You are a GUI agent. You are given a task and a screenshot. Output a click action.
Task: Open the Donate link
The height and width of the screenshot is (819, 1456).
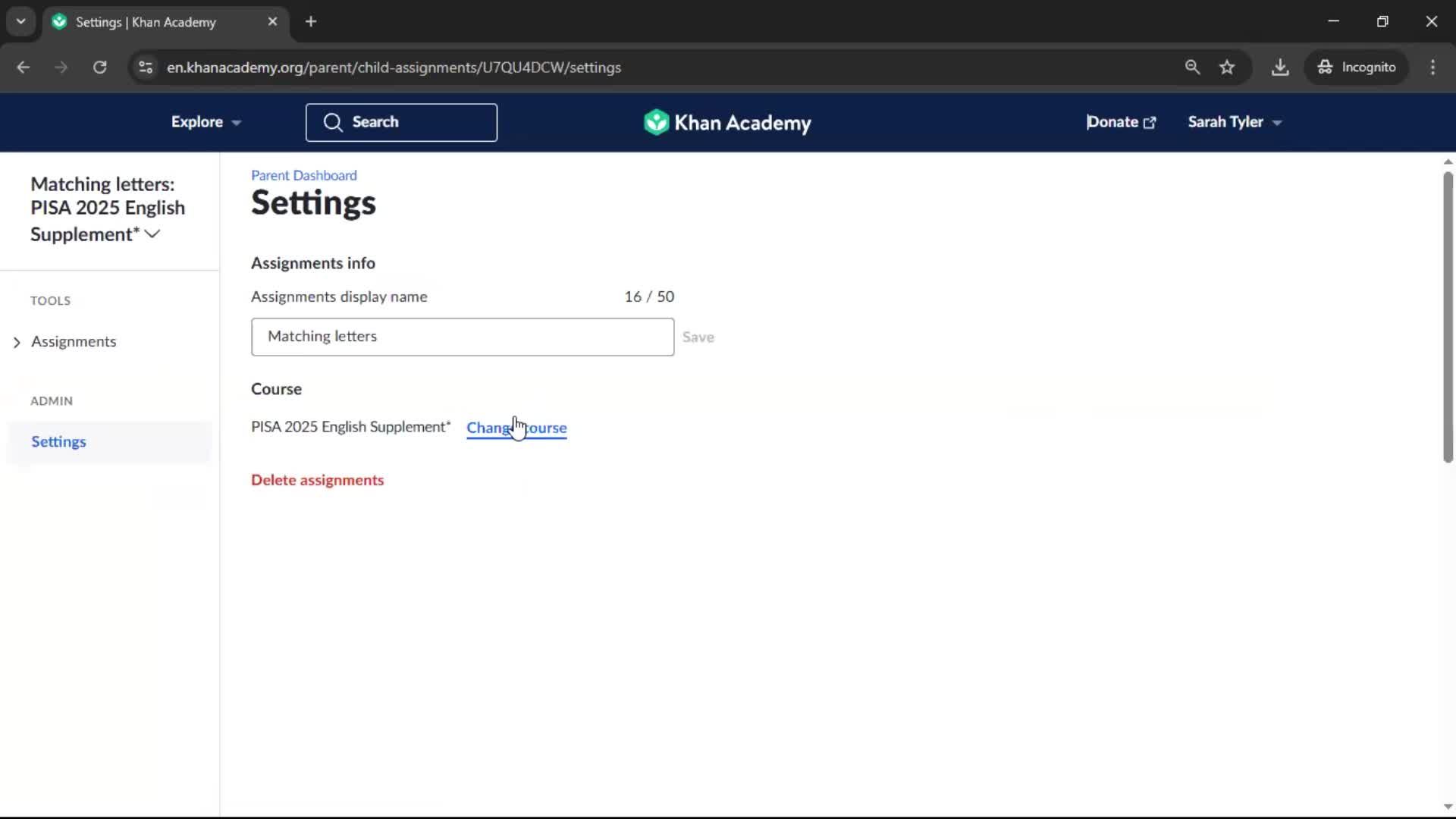pyautogui.click(x=1121, y=122)
